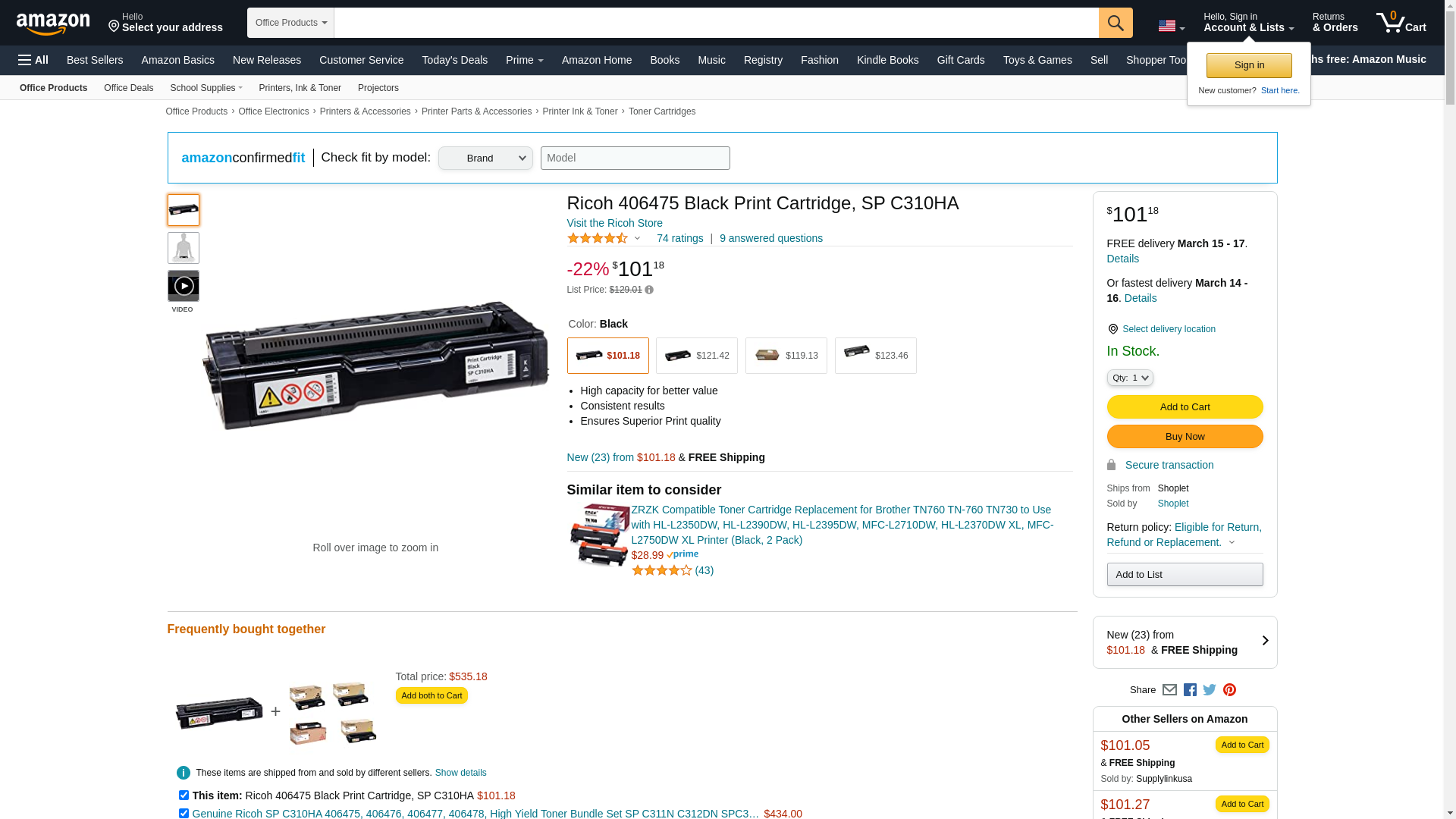Select the $119.13 color swatch option
Viewport: 1456px width, 819px height.
786,356
